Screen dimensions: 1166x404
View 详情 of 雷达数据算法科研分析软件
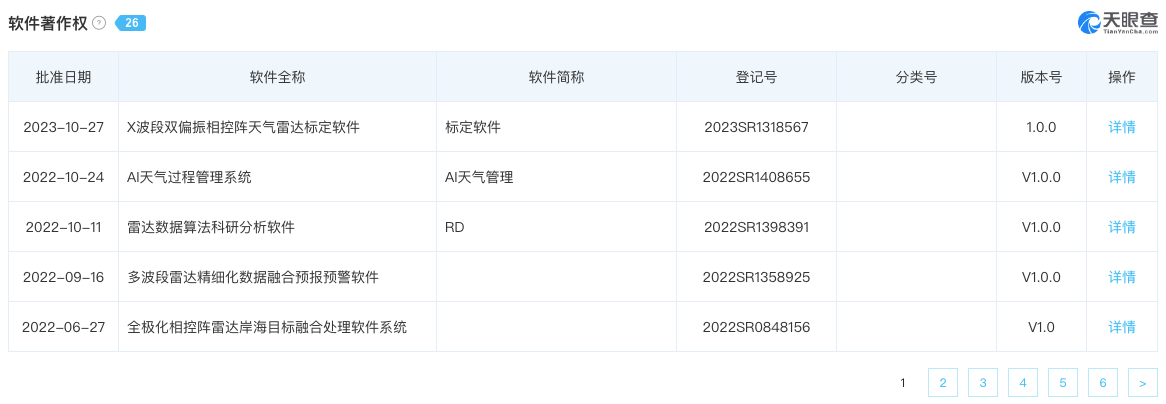click(1122, 227)
